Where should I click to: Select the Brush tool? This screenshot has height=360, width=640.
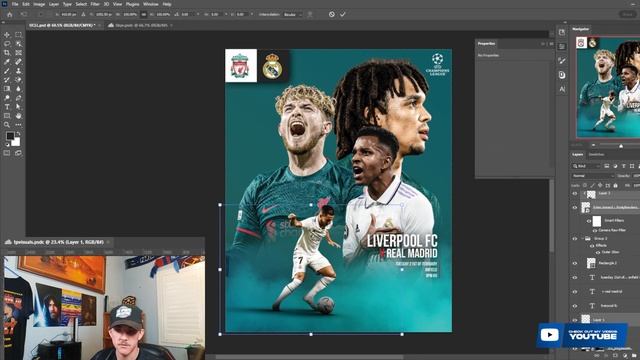[7, 71]
